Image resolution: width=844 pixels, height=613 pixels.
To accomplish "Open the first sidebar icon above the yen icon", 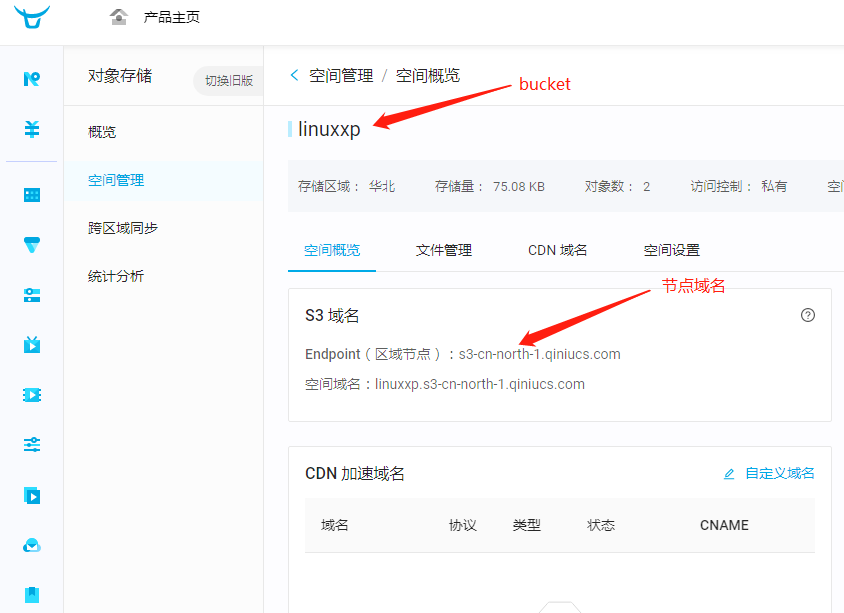I will [x=32, y=79].
